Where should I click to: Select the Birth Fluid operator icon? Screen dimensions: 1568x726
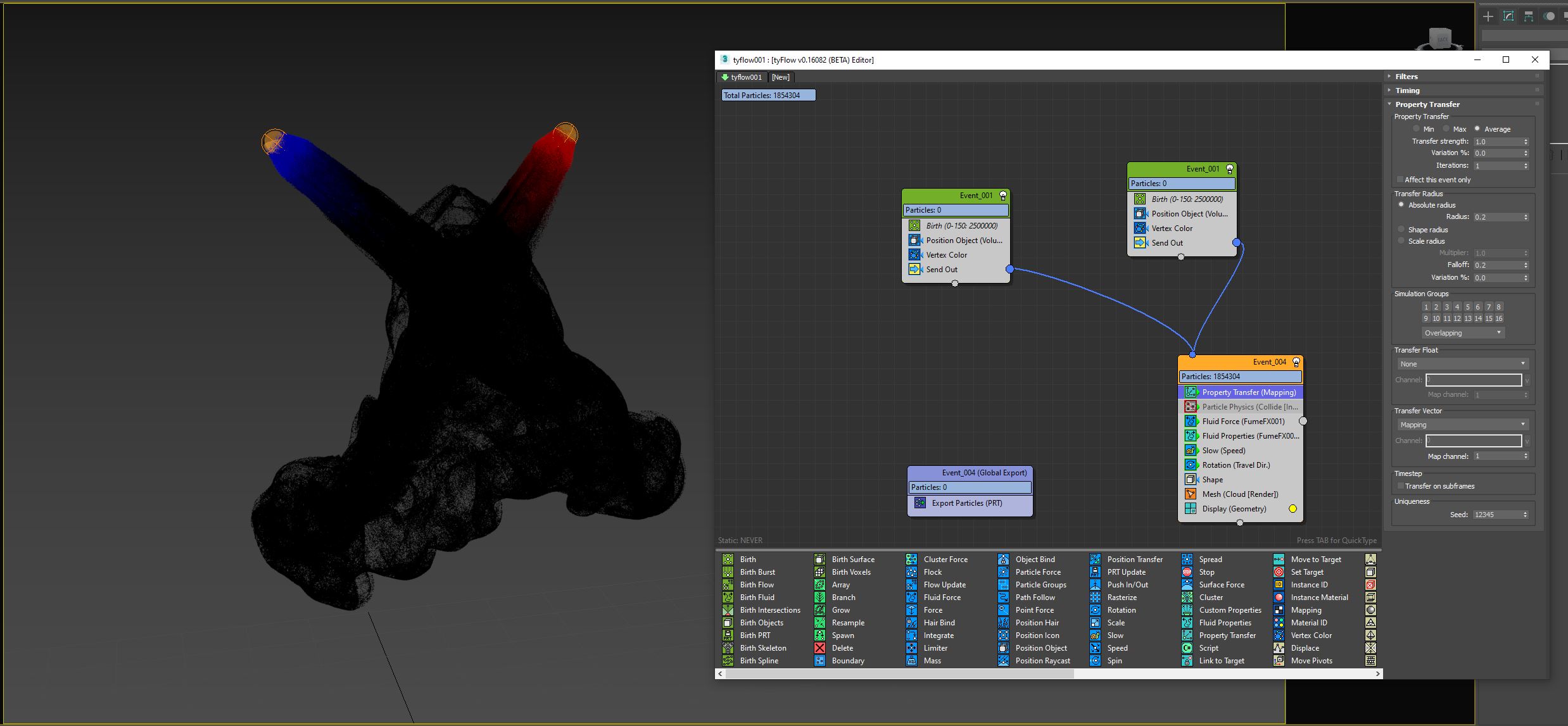728,597
